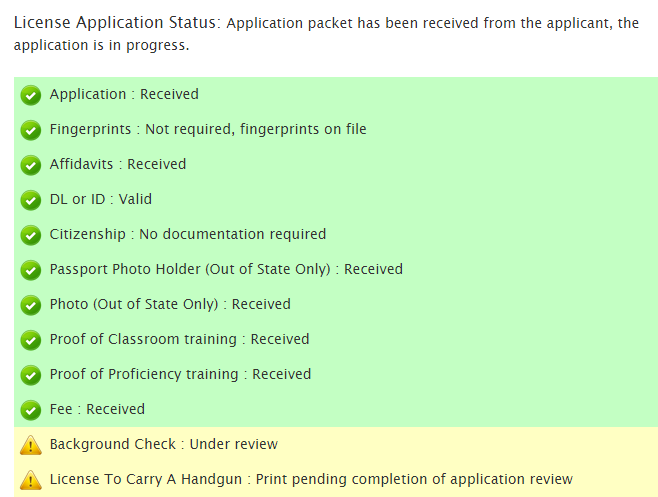Click the Citizenship status checkmark icon
This screenshot has height=497, width=658.
point(31,235)
